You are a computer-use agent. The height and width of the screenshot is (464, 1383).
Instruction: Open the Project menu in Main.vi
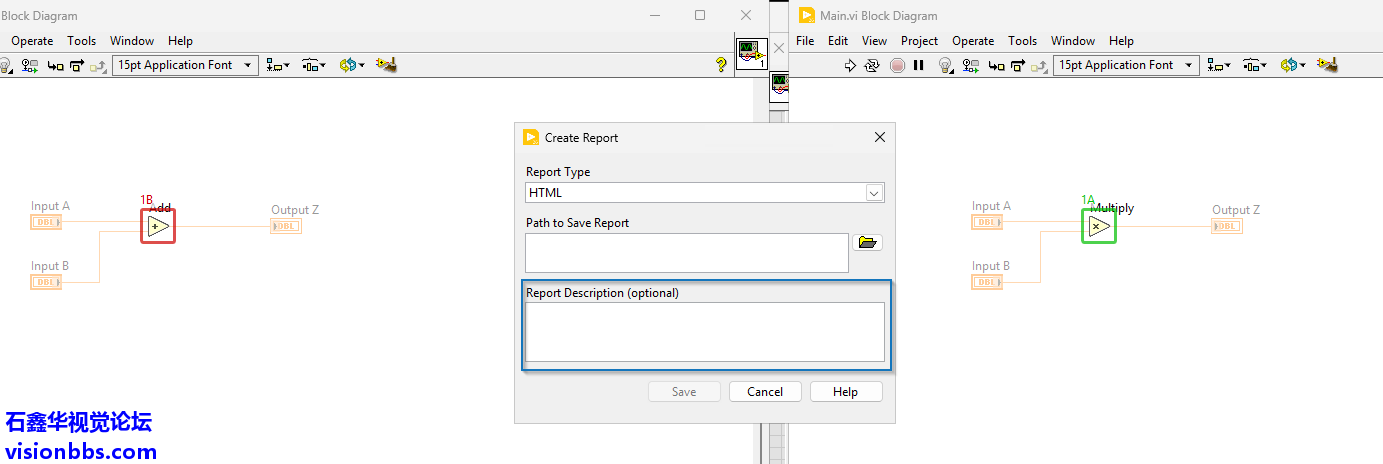pyautogui.click(x=918, y=41)
